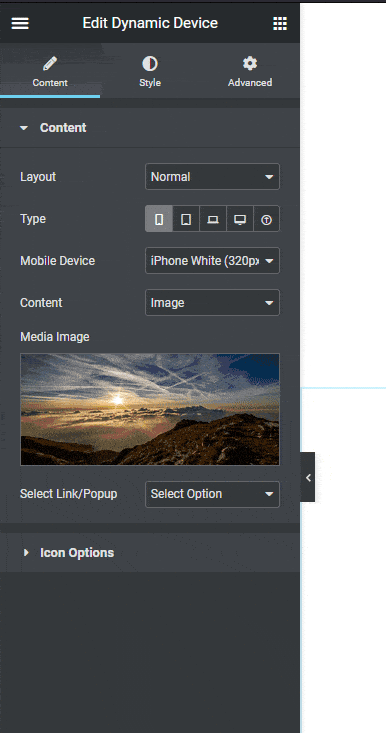This screenshot has height=733, width=386.
Task: Click the Mobile Device label
Action: coord(57,261)
